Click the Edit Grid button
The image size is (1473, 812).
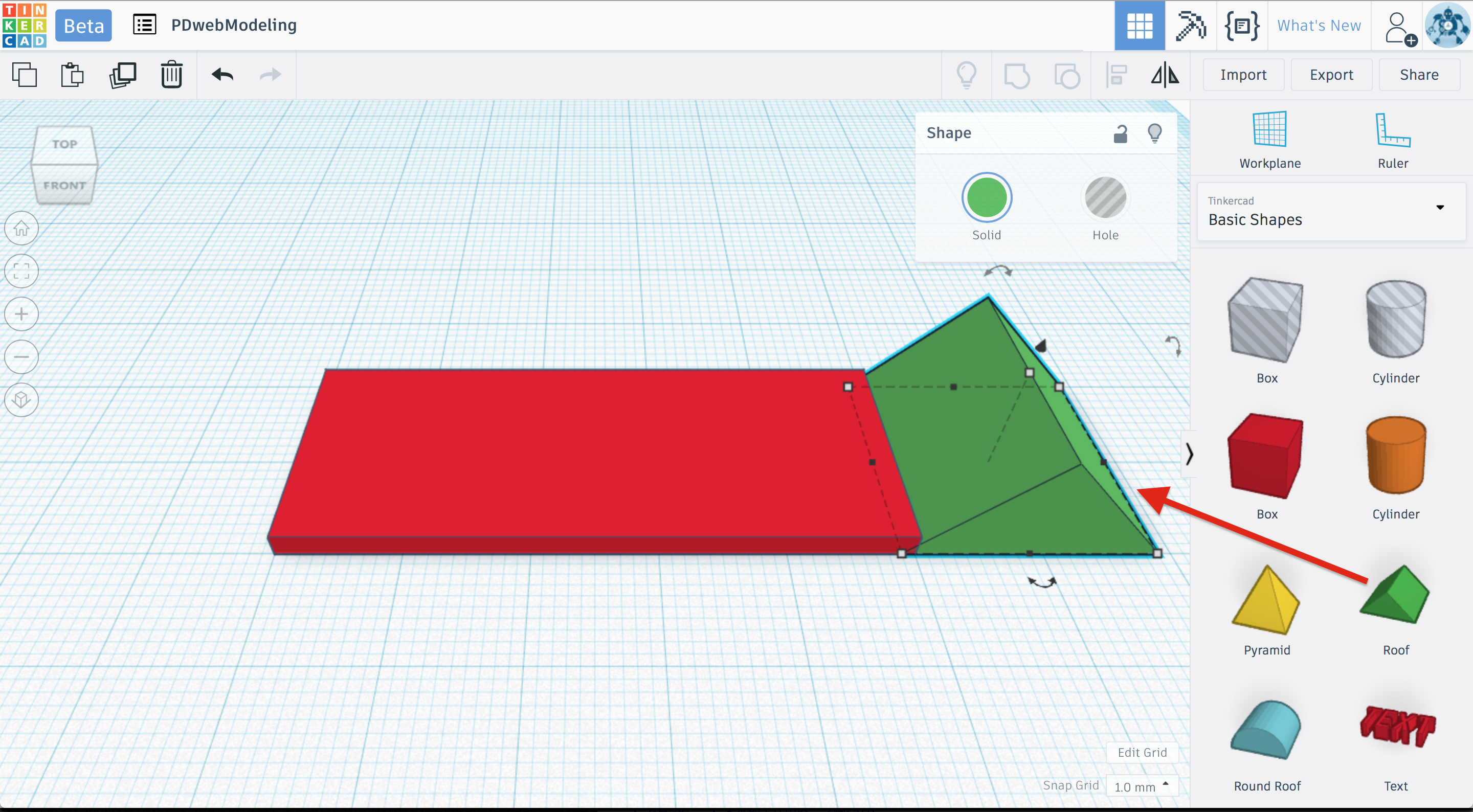[x=1142, y=753]
